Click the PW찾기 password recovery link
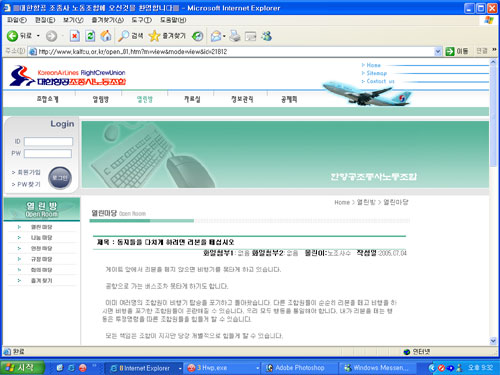Image resolution: width=500 pixels, height=375 pixels. tap(29, 184)
